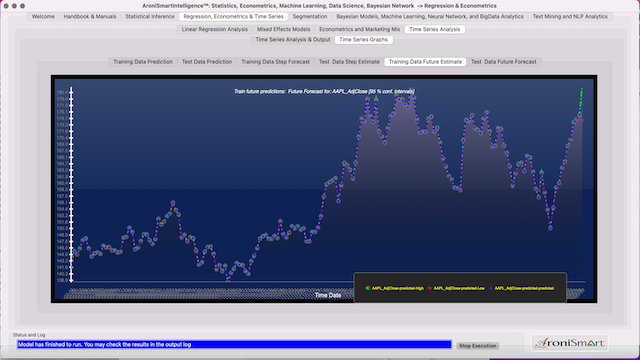Open Statistical Inference tab
Viewport: 640px width, 360px height.
[150, 17]
